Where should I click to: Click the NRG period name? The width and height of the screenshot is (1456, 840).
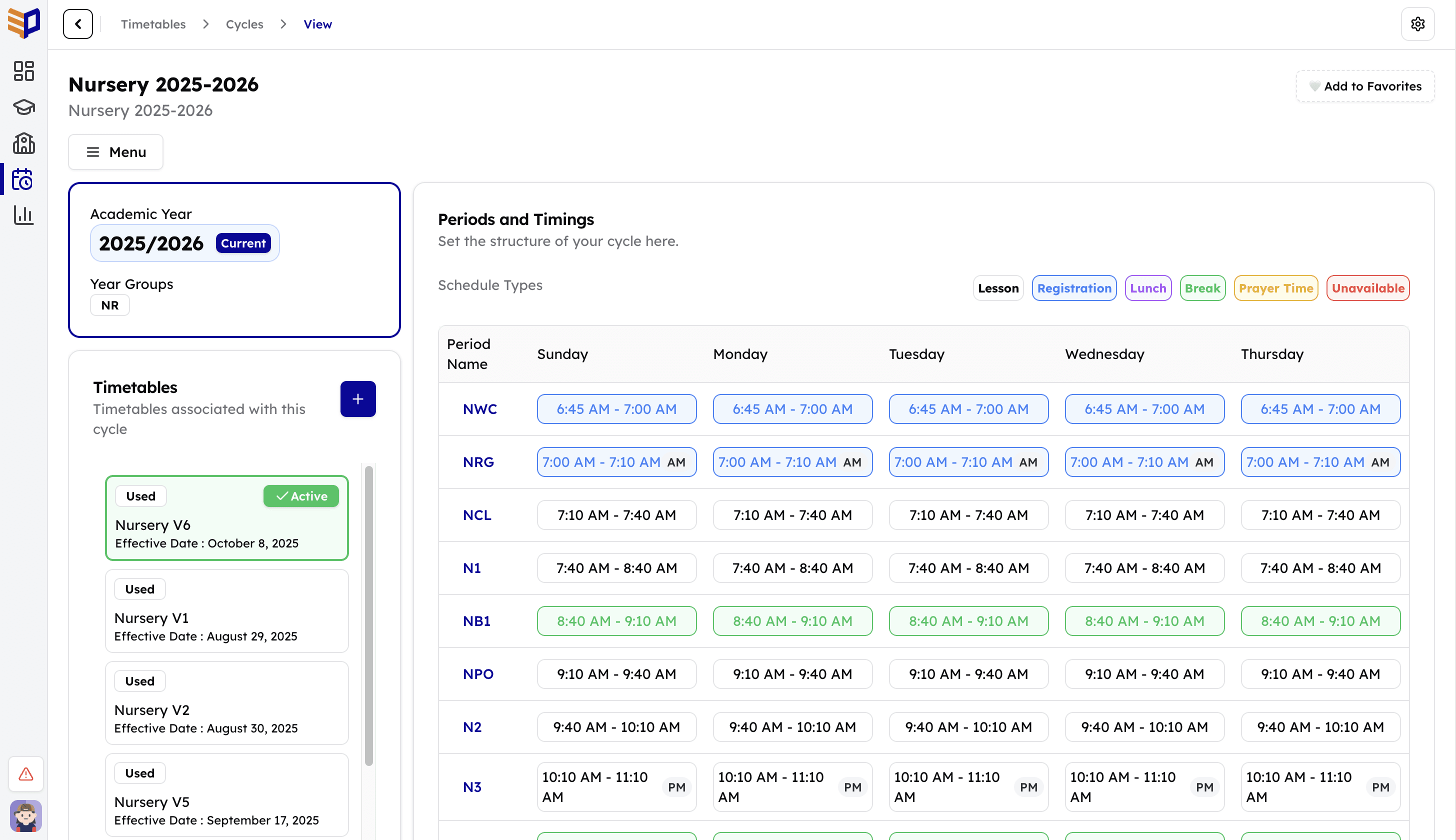pos(478,462)
